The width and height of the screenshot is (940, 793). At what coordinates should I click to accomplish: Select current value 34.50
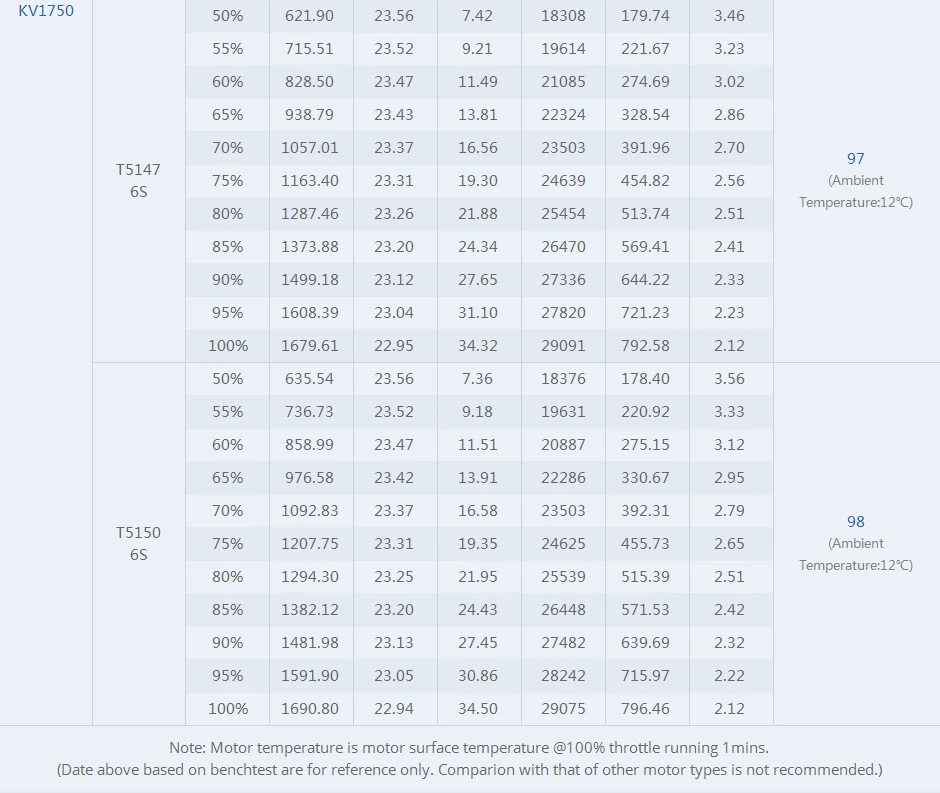click(478, 708)
